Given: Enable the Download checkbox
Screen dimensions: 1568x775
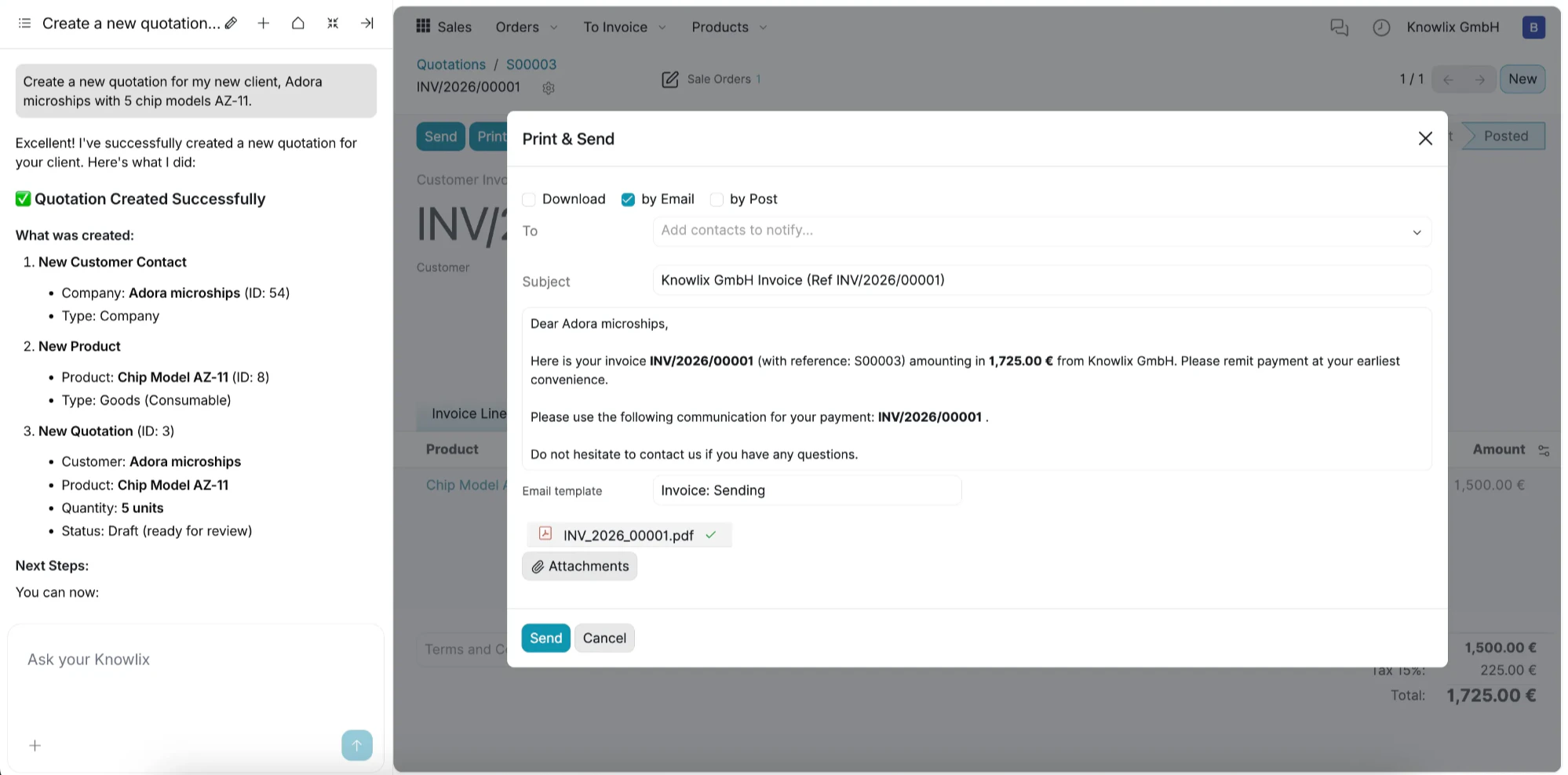Looking at the screenshot, I should pos(528,199).
